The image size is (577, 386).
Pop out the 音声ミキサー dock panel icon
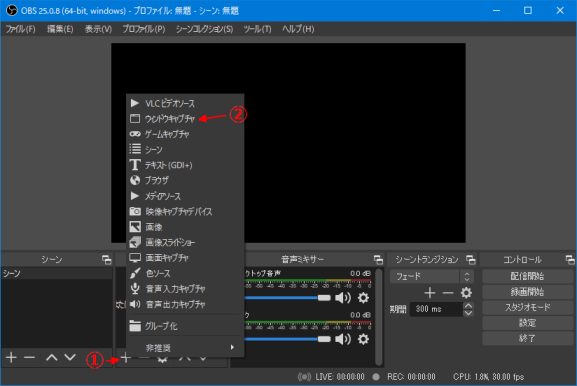[378, 260]
